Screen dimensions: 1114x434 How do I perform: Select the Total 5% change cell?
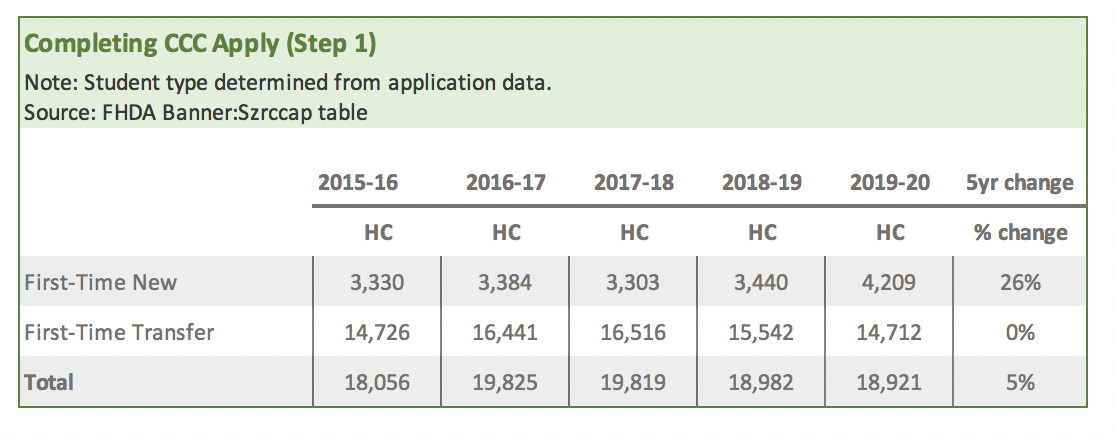coord(1020,382)
